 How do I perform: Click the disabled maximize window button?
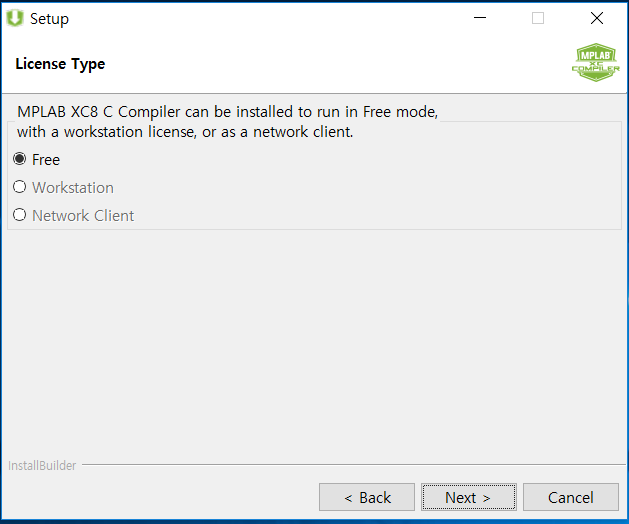tap(538, 18)
